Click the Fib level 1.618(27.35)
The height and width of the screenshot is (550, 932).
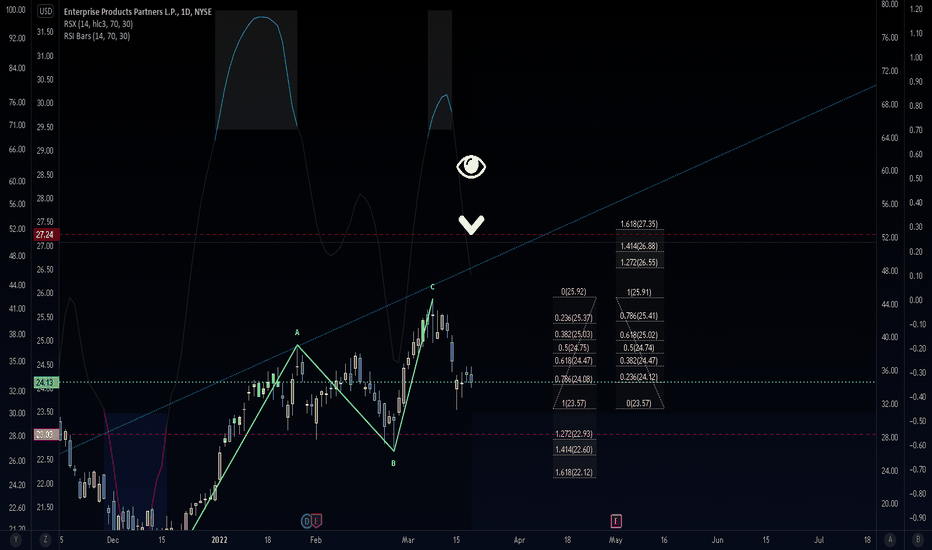point(639,224)
